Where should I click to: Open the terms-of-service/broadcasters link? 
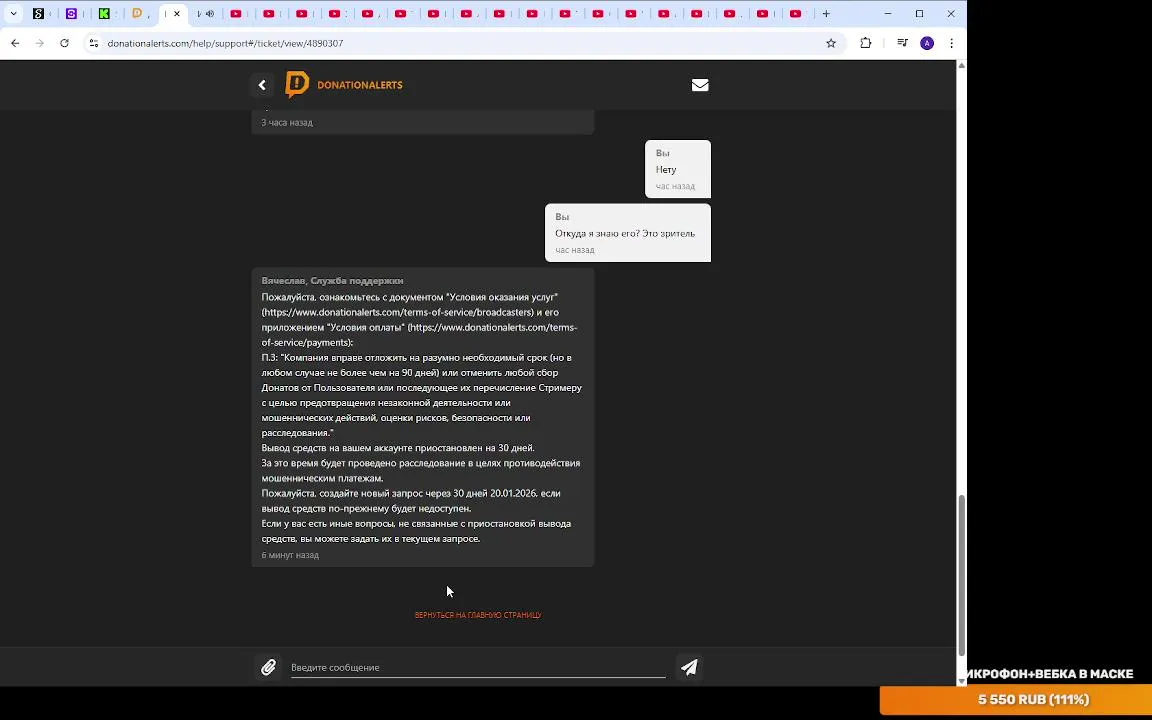coord(397,312)
